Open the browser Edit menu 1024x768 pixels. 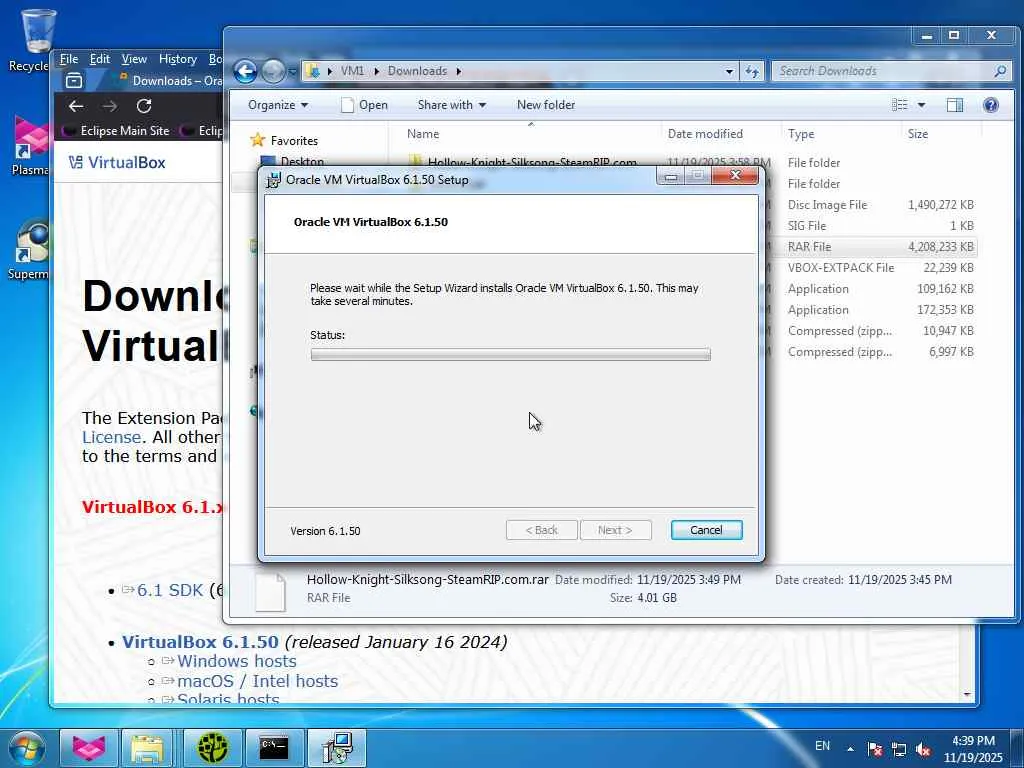(100, 59)
